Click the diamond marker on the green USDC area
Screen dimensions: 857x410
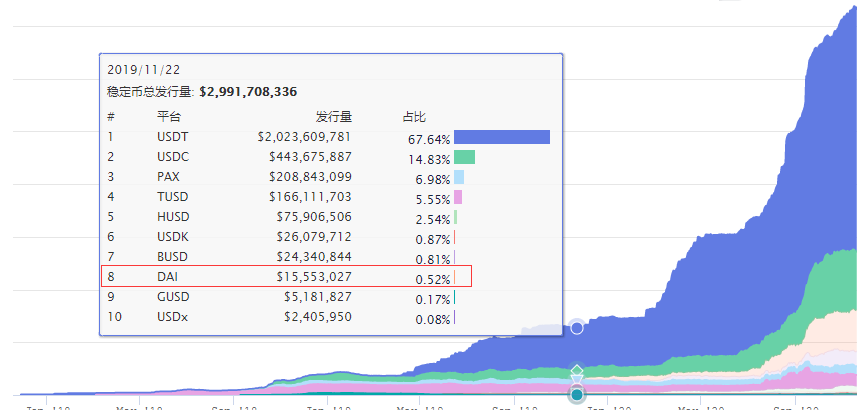[x=577, y=371]
